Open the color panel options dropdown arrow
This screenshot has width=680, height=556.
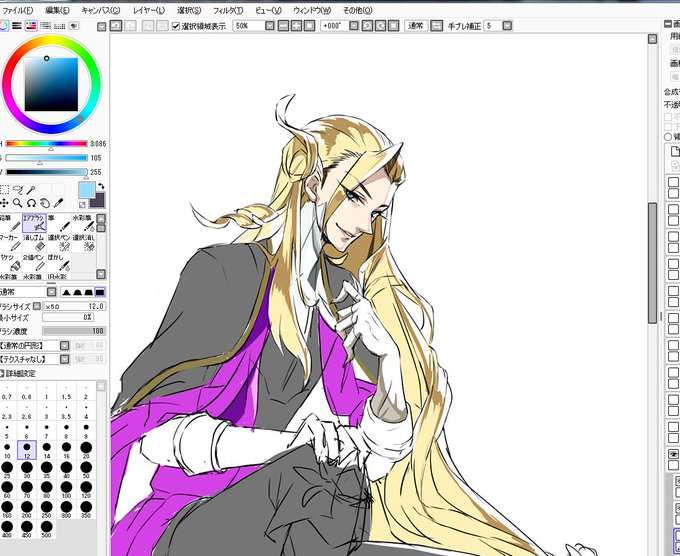[101, 27]
